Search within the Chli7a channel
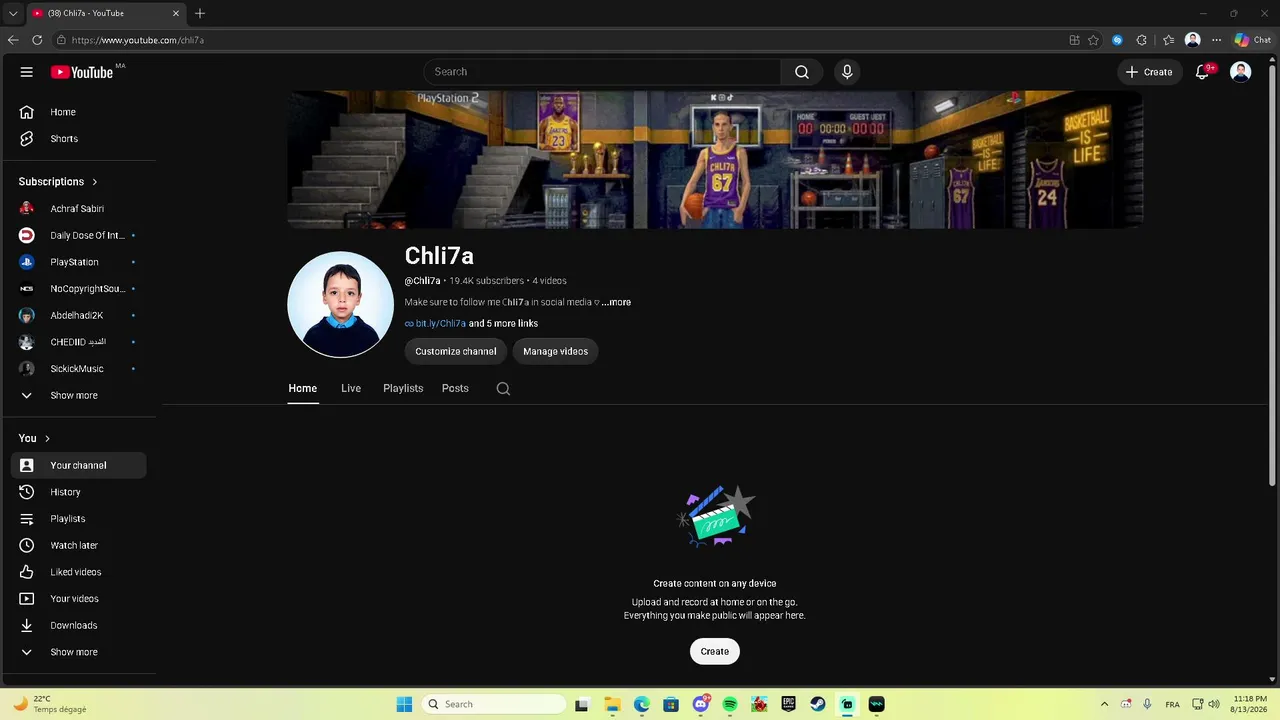This screenshot has height=720, width=1280. 503,389
